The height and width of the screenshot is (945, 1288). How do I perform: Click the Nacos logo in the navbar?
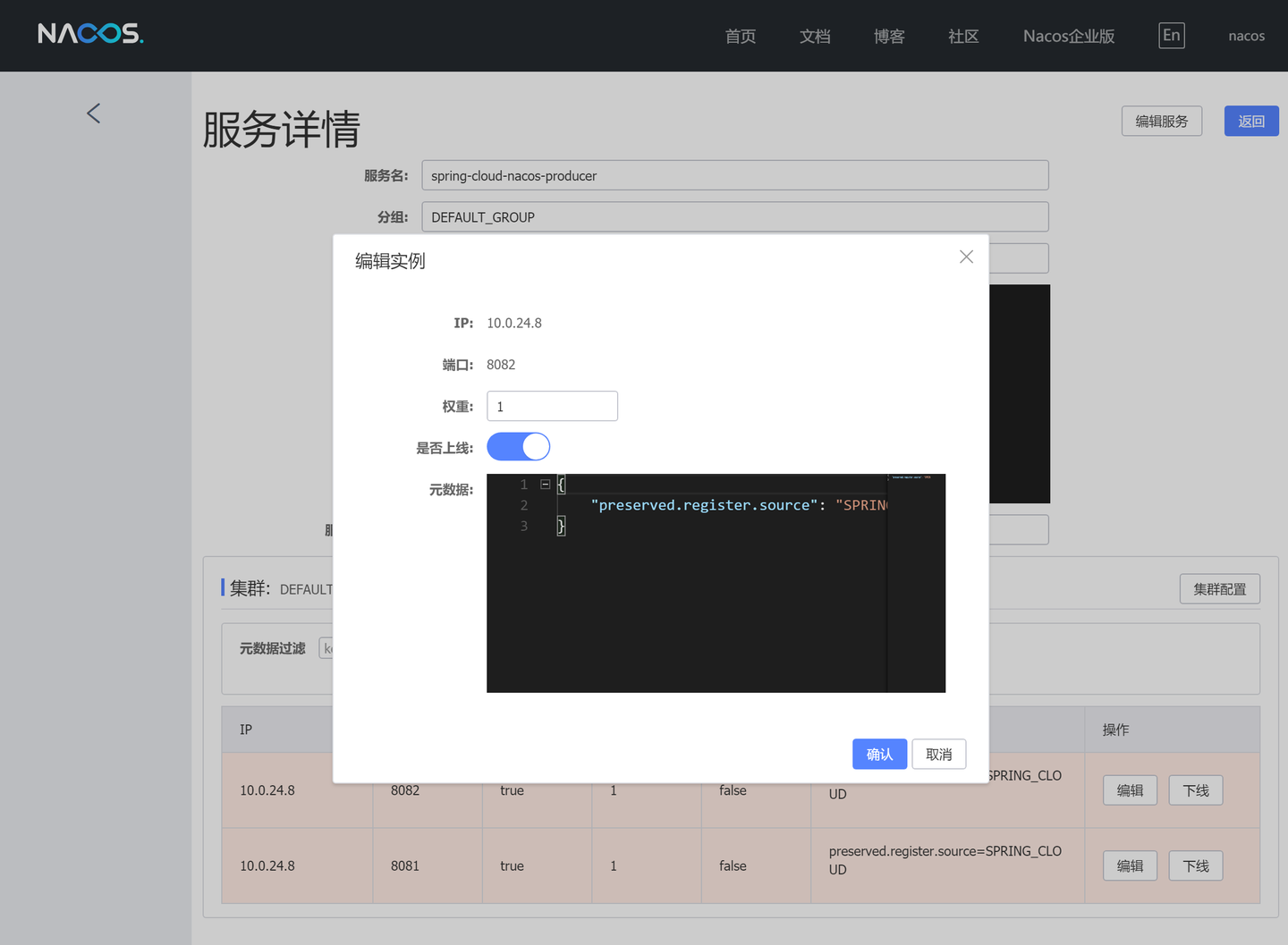point(89,34)
